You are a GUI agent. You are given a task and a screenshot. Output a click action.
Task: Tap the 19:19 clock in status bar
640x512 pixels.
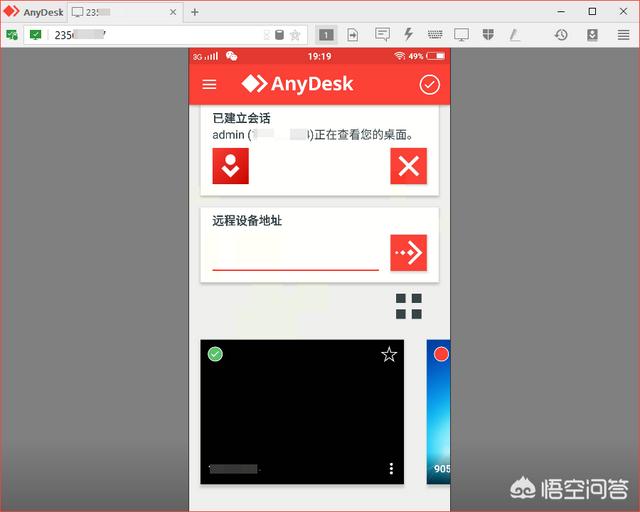319,56
